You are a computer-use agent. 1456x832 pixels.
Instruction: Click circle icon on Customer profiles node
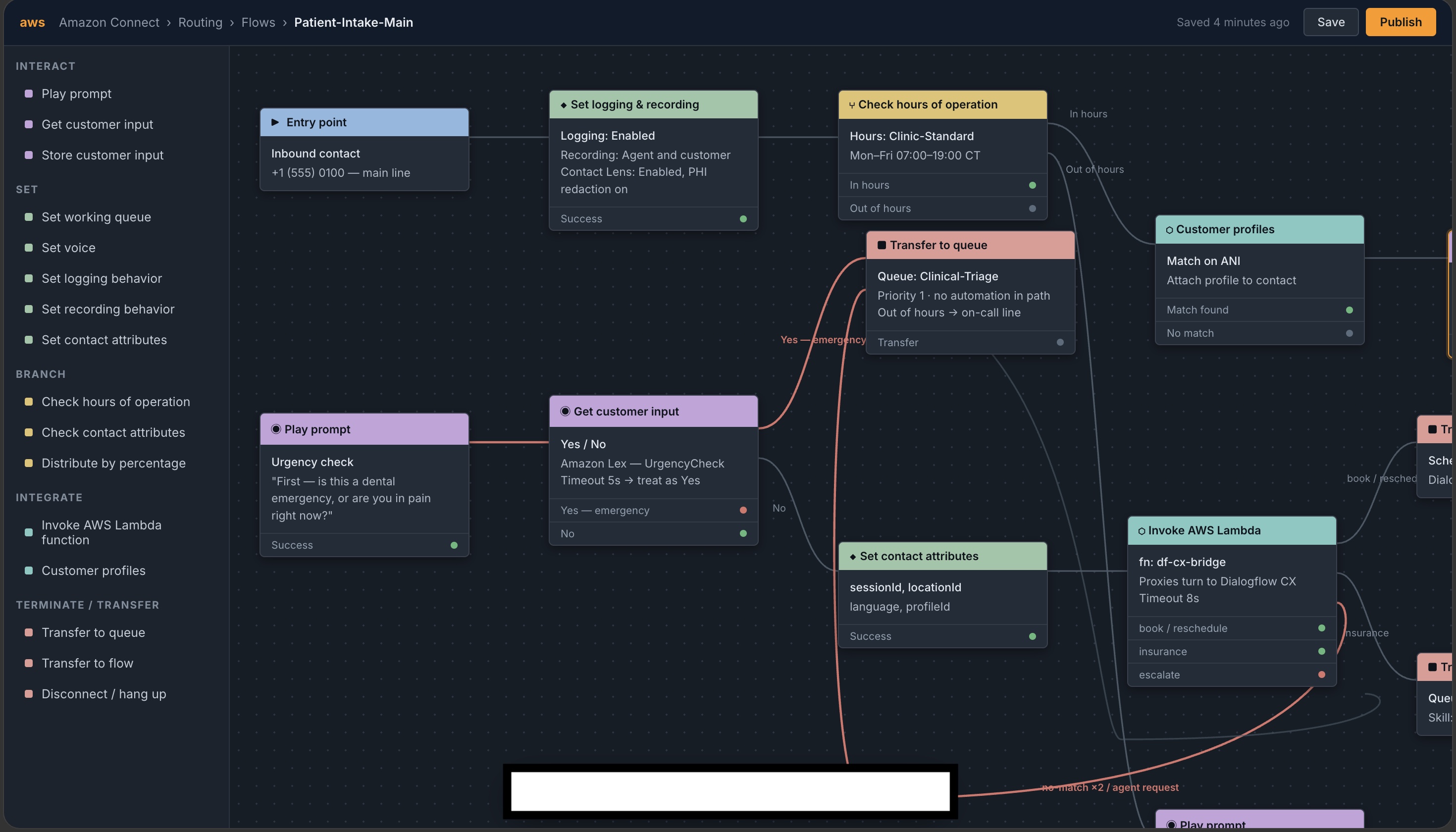[1169, 230]
